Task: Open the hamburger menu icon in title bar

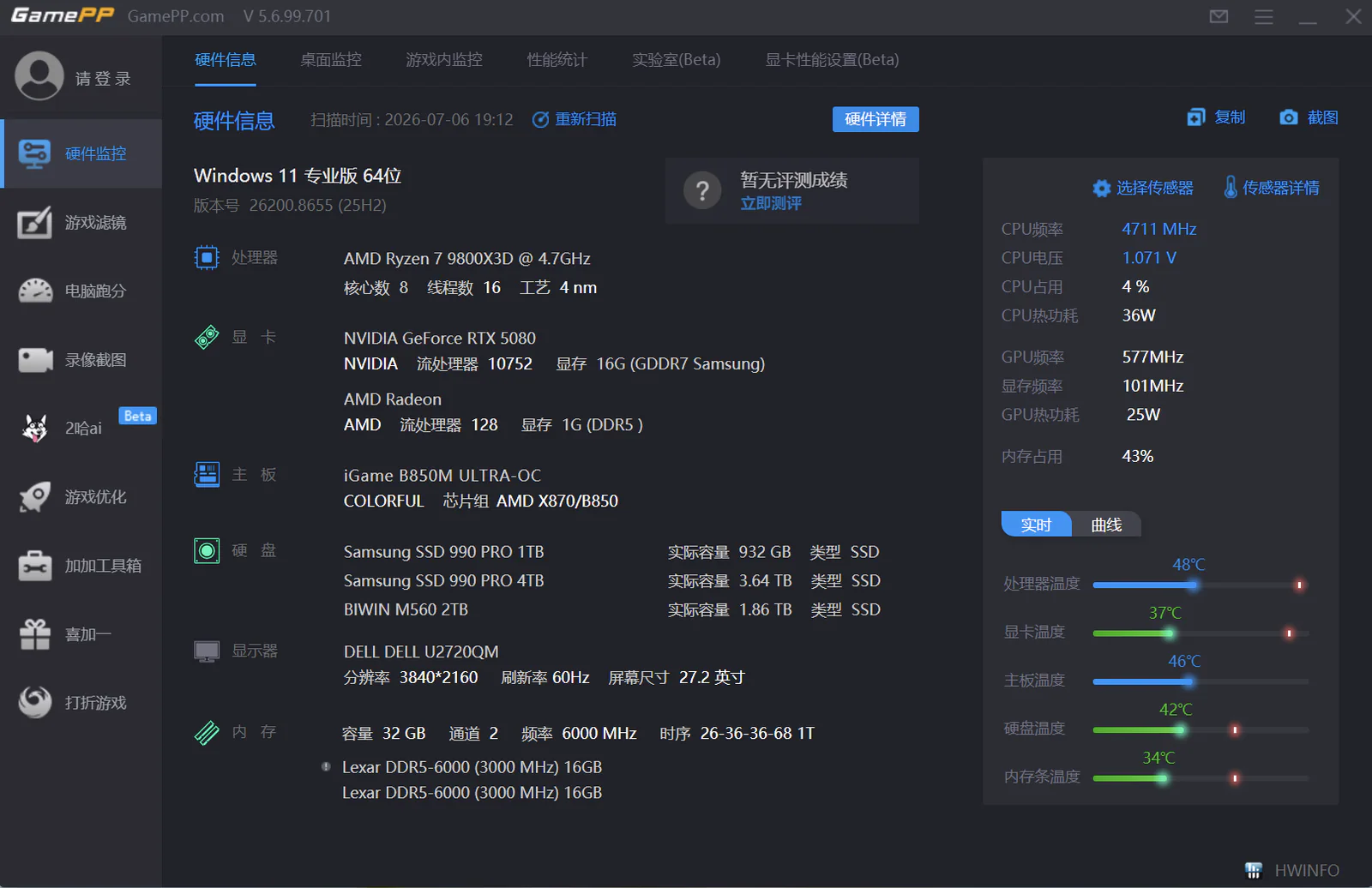Action: pos(1263,16)
